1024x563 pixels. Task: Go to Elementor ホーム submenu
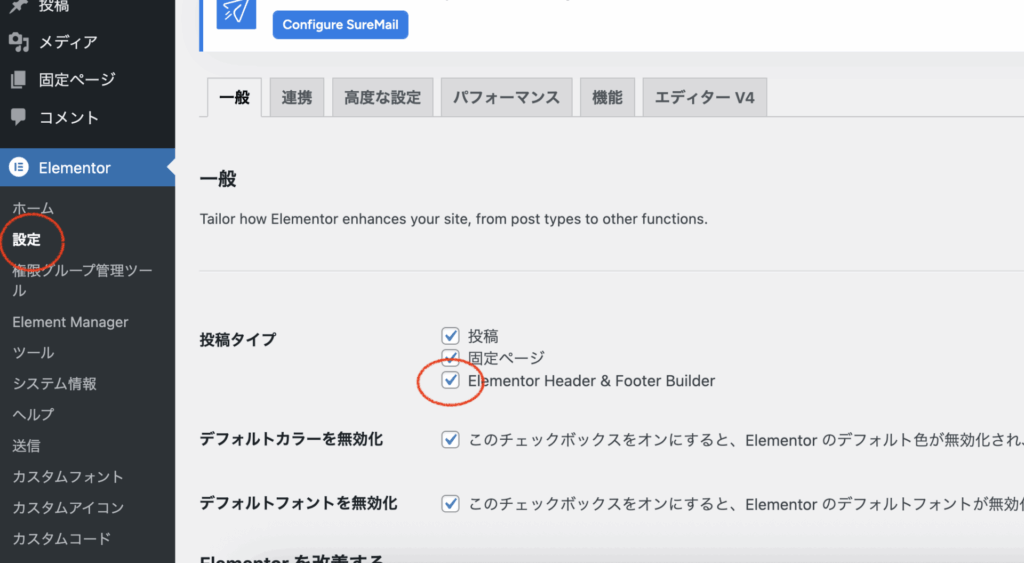pos(33,208)
